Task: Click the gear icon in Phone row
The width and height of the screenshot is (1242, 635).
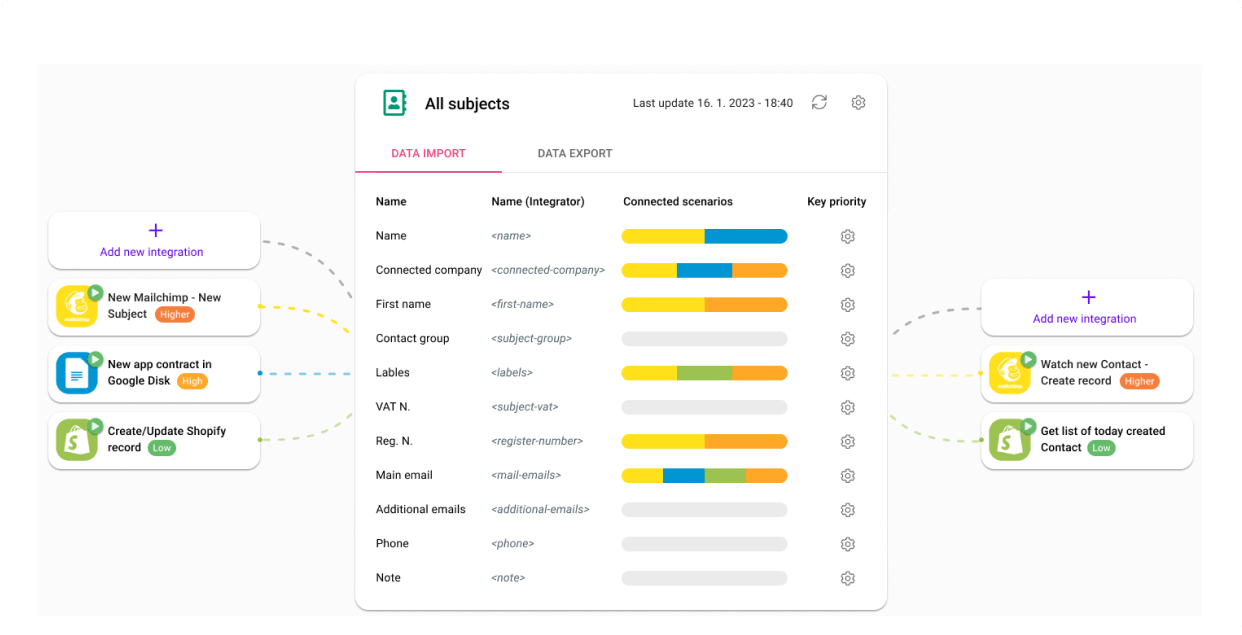Action: (847, 544)
